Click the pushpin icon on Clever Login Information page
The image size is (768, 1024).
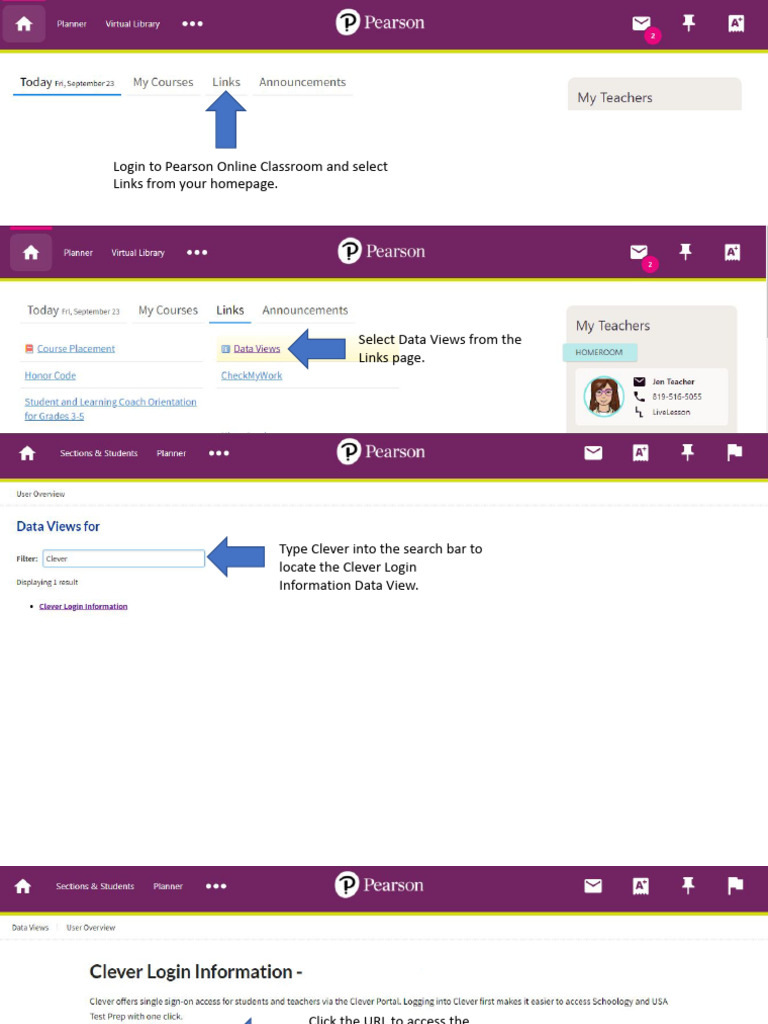pyautogui.click(x=688, y=885)
